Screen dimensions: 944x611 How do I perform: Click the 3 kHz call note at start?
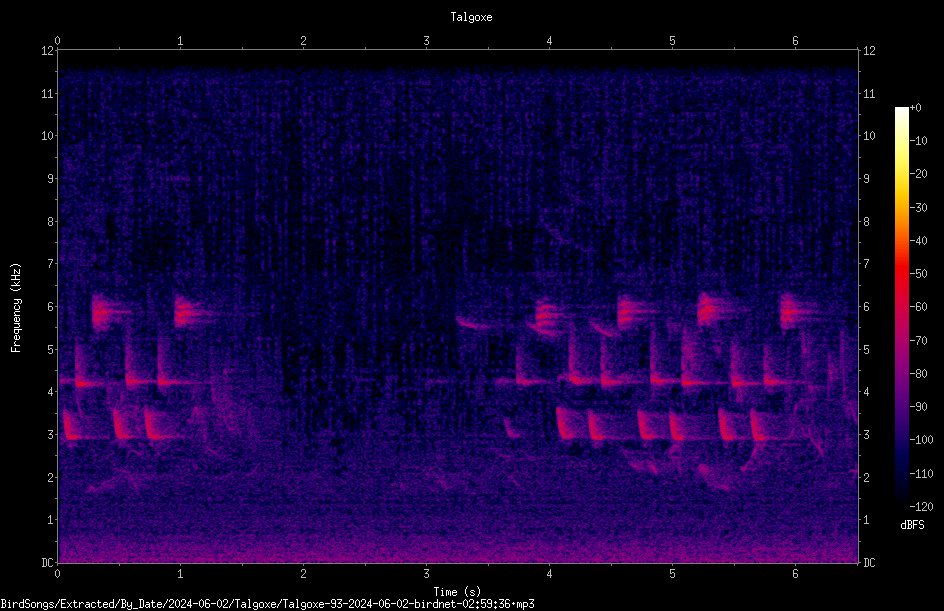point(72,425)
